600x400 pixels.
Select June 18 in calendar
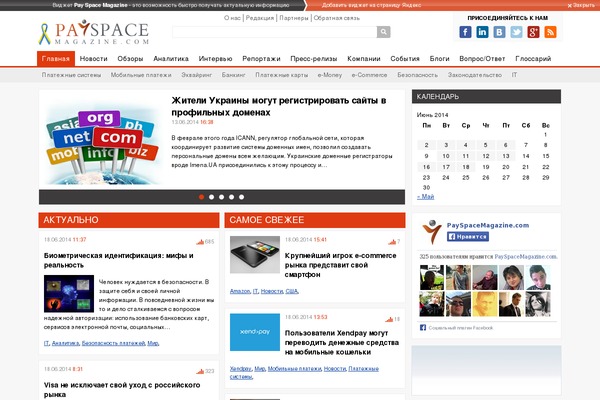pyautogui.click(x=466, y=167)
